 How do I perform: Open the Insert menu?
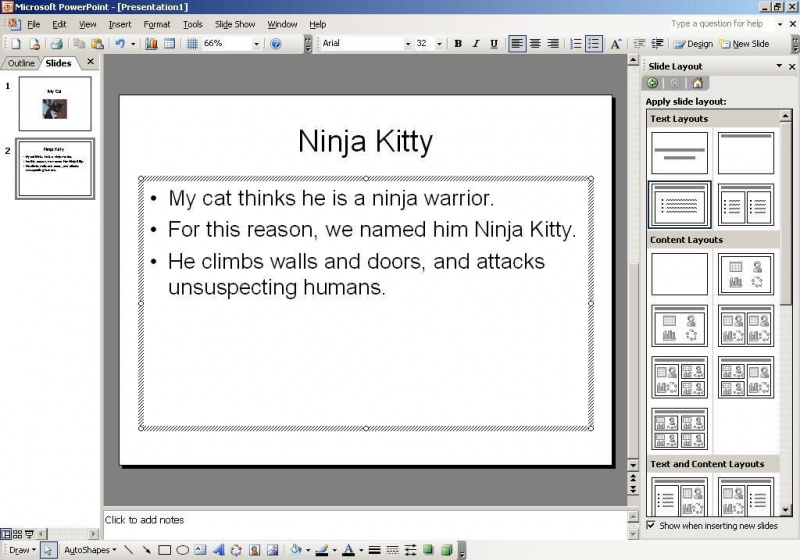click(x=119, y=24)
